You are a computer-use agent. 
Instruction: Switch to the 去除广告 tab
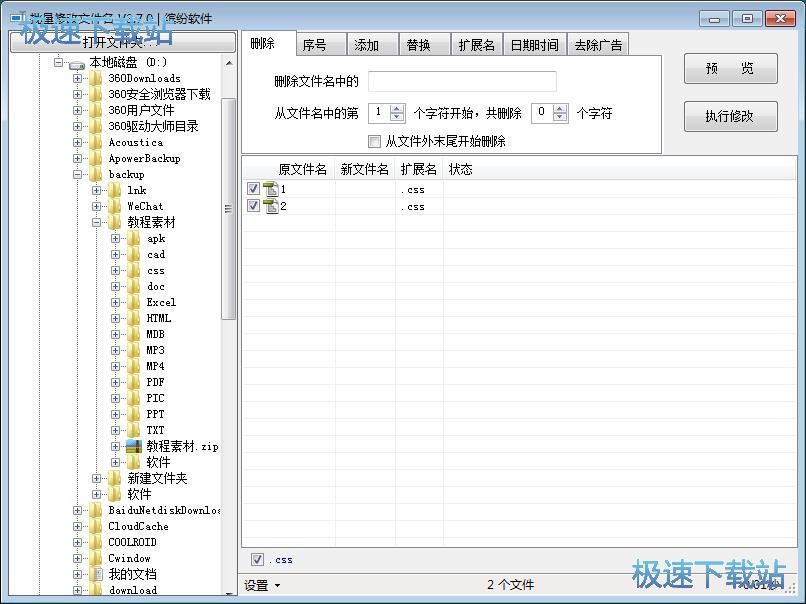coord(598,45)
